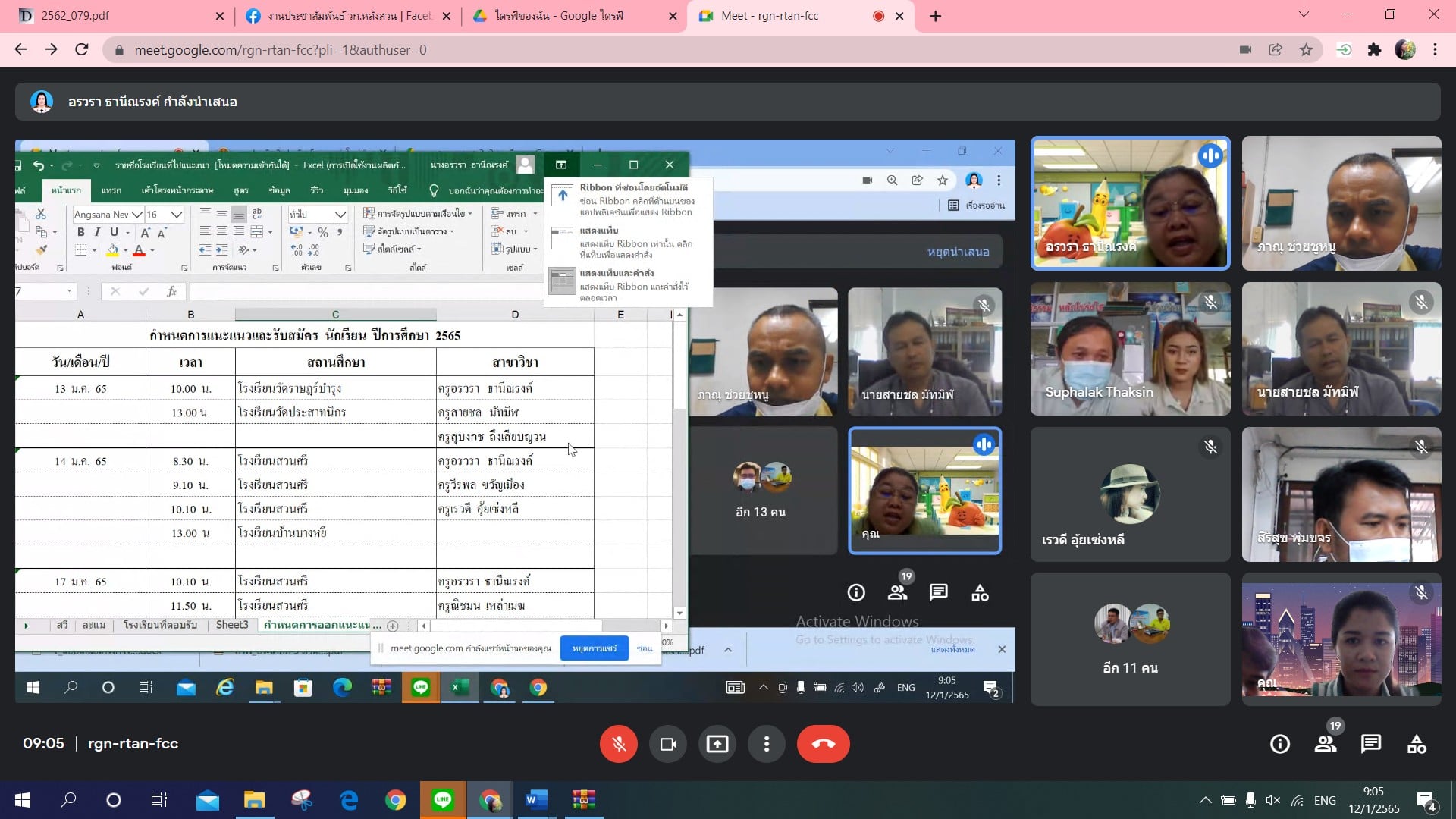Open Excel's Formulas ribbon tab

(x=241, y=190)
